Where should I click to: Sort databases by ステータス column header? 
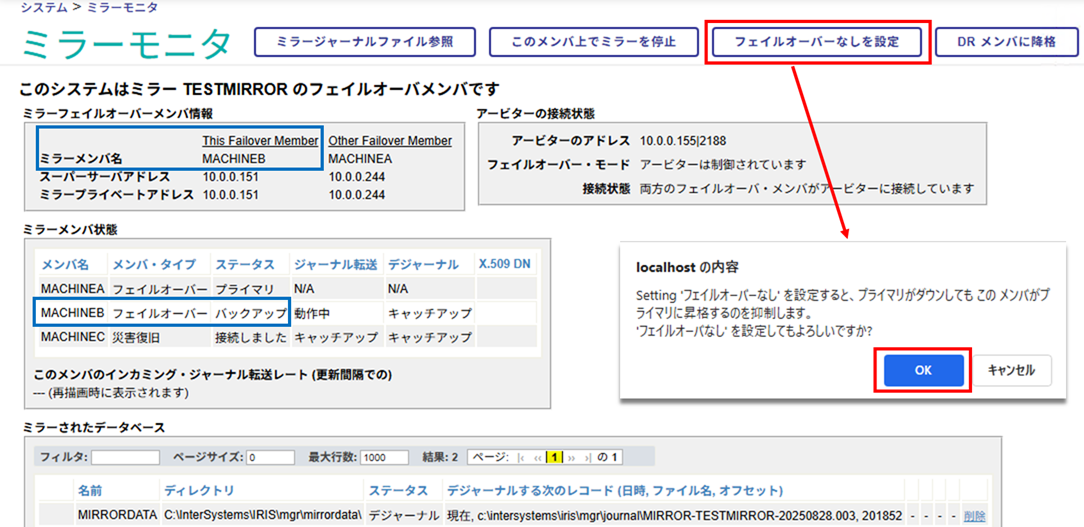398,490
